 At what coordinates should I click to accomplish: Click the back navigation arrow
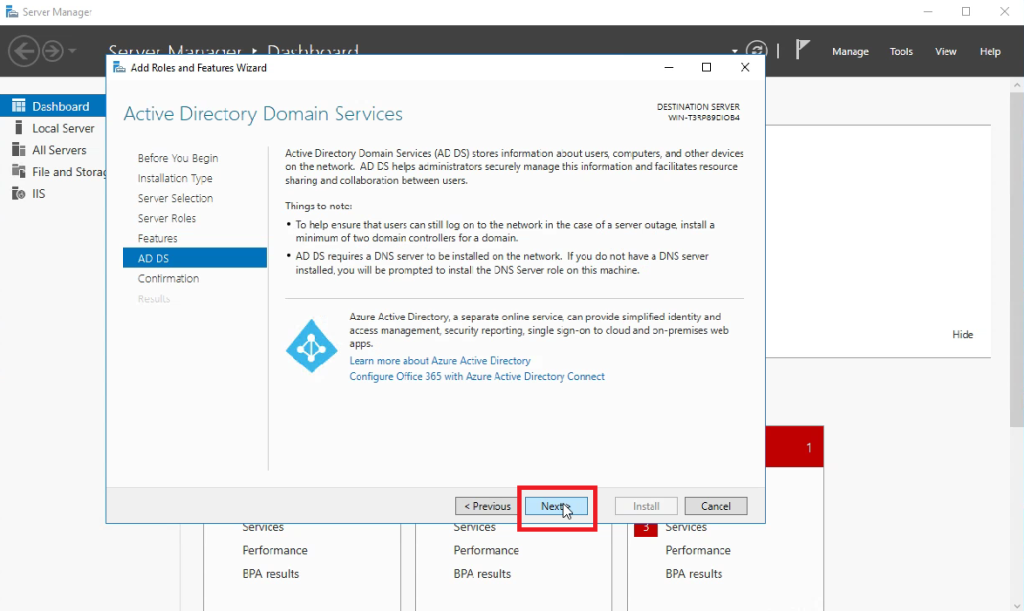pyautogui.click(x=24, y=51)
